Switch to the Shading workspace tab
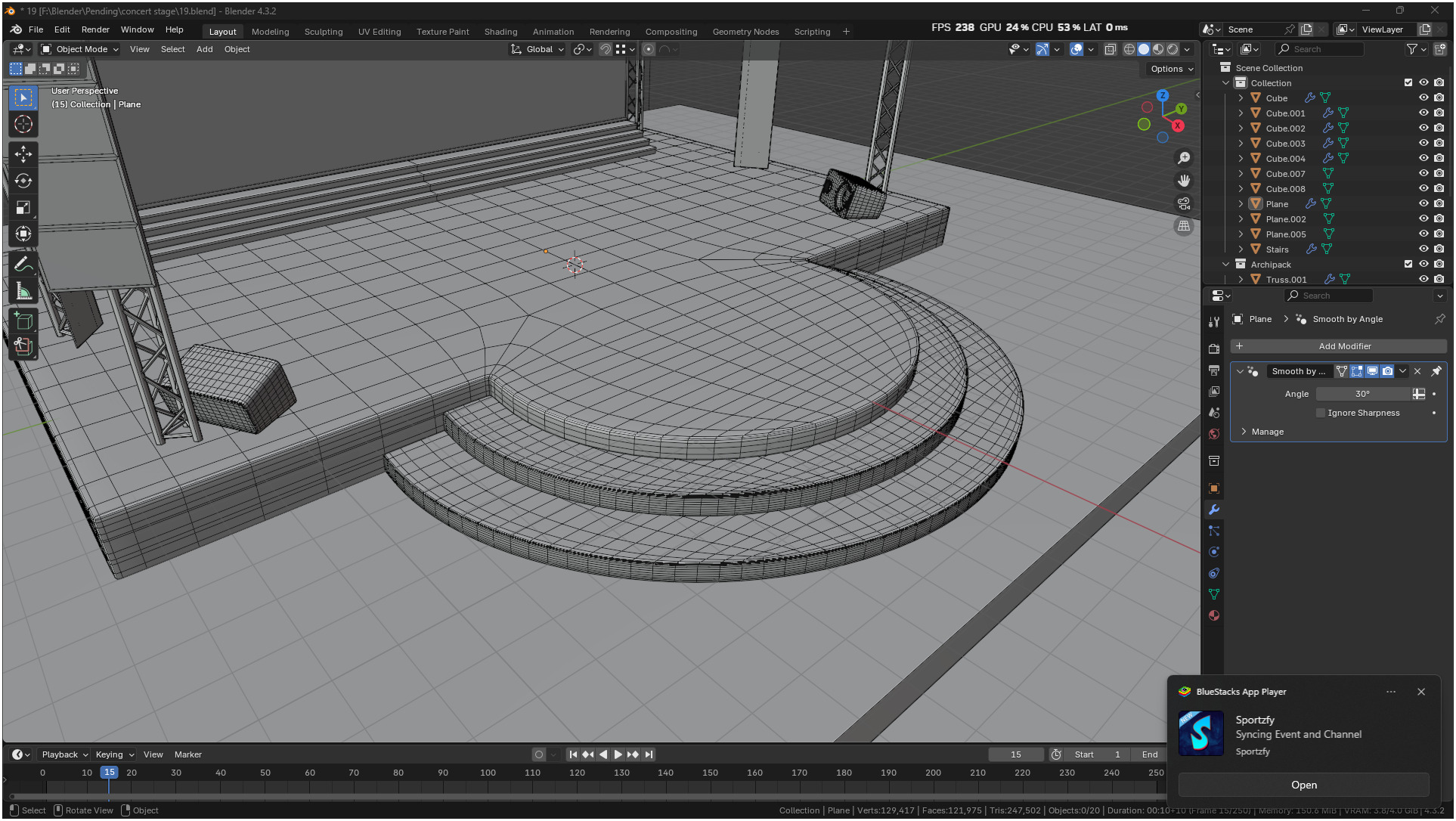 tap(500, 32)
